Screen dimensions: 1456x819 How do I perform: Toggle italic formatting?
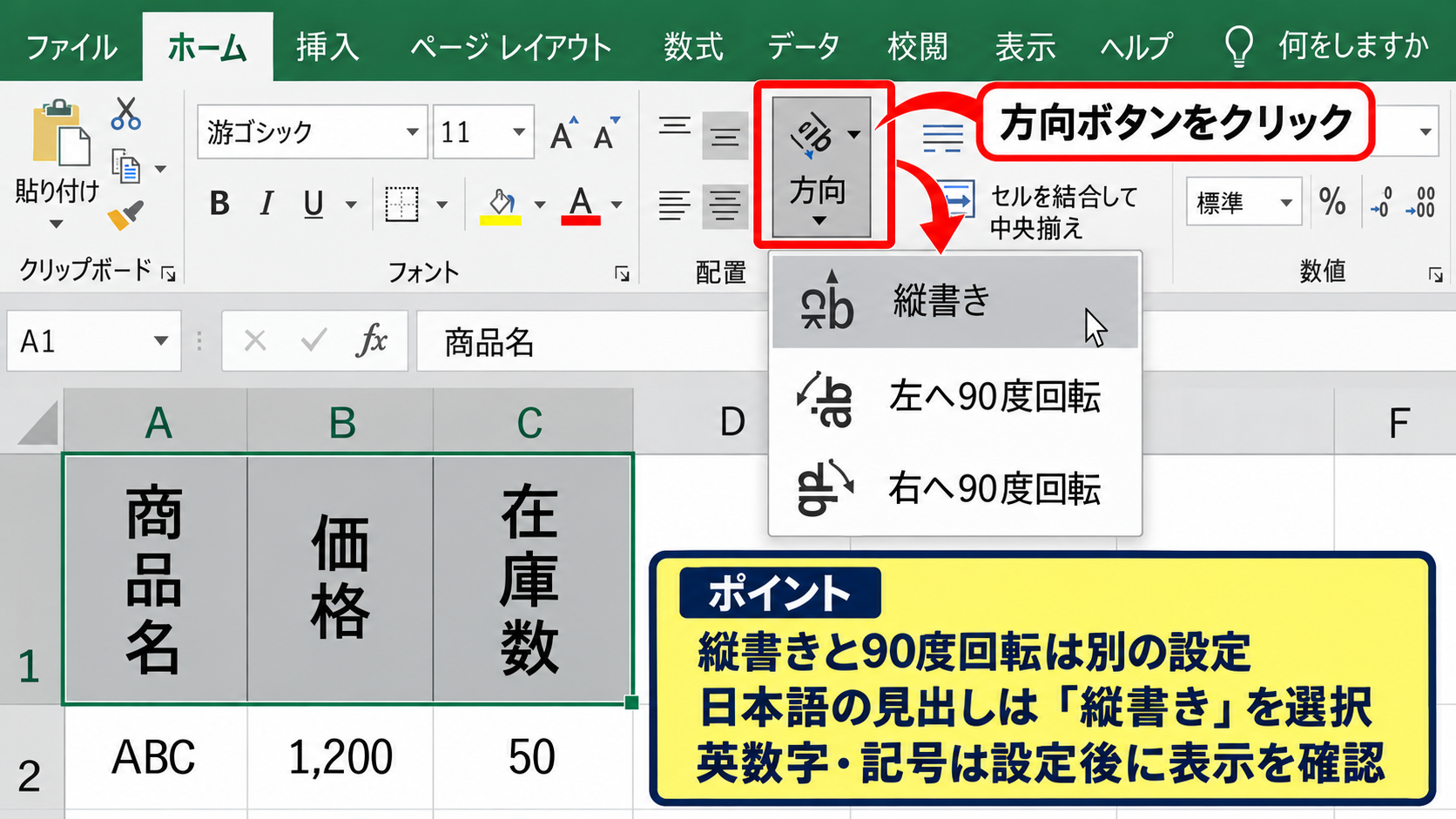pyautogui.click(x=266, y=204)
